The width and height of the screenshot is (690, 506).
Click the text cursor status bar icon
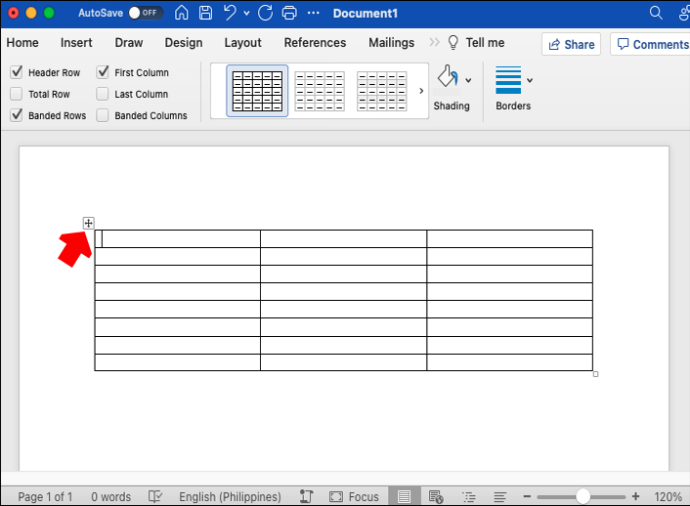tap(306, 497)
